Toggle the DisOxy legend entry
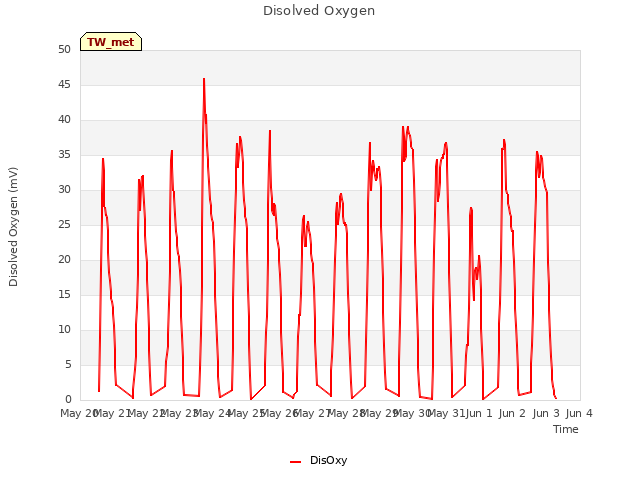640x480 pixels. pyautogui.click(x=318, y=460)
